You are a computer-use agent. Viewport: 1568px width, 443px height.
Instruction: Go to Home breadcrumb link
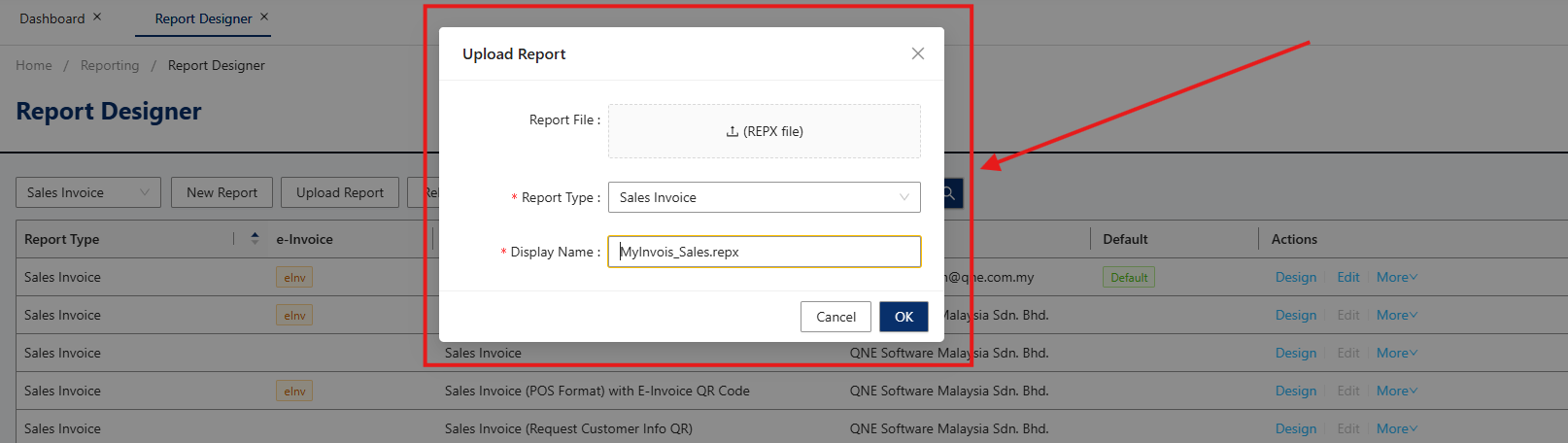[34, 65]
